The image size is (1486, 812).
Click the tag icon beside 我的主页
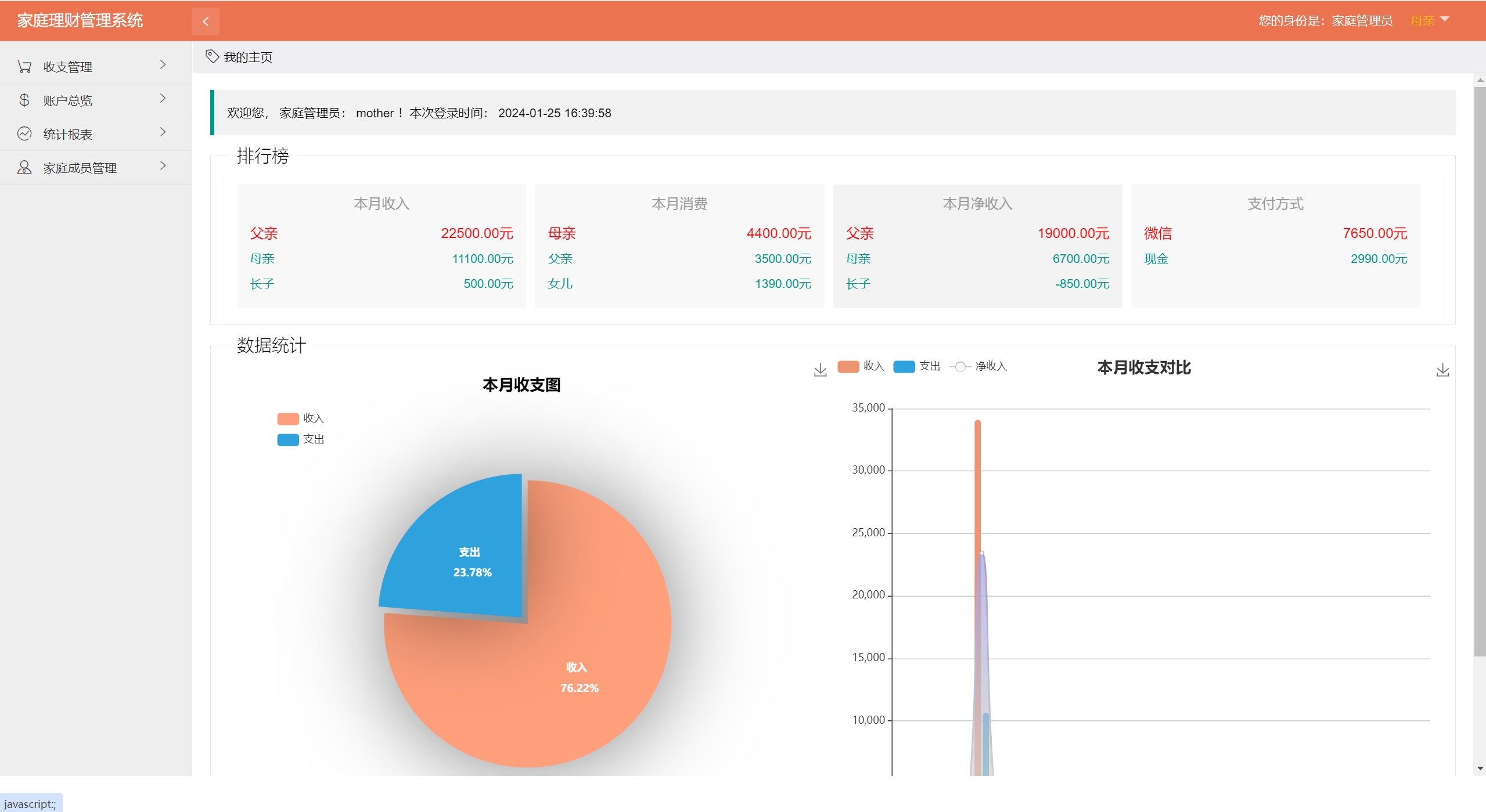point(212,56)
